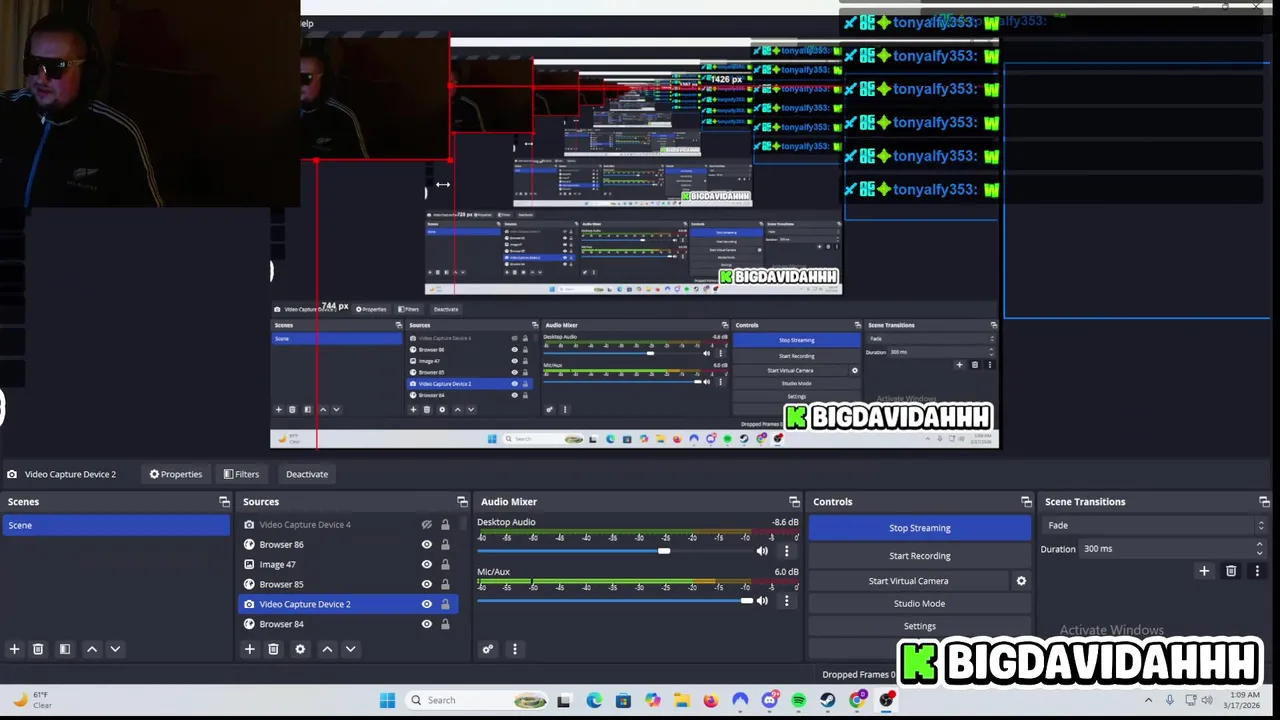Open Virtual Camera settings gear icon

point(1021,581)
